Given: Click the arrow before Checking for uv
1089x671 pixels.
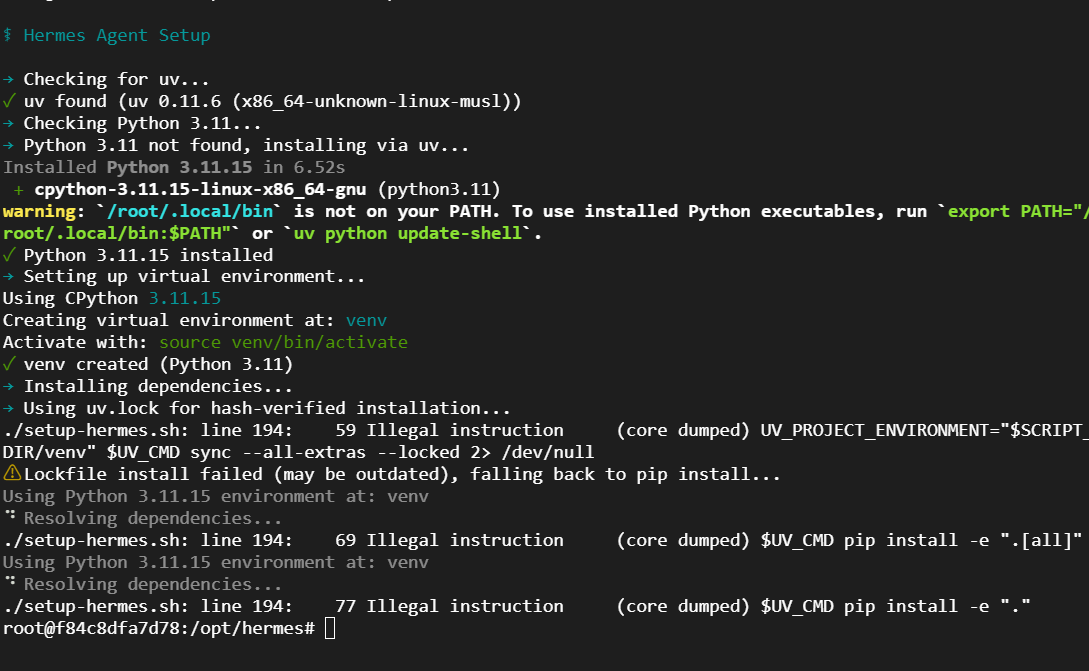Looking at the screenshot, I should tap(8, 79).
